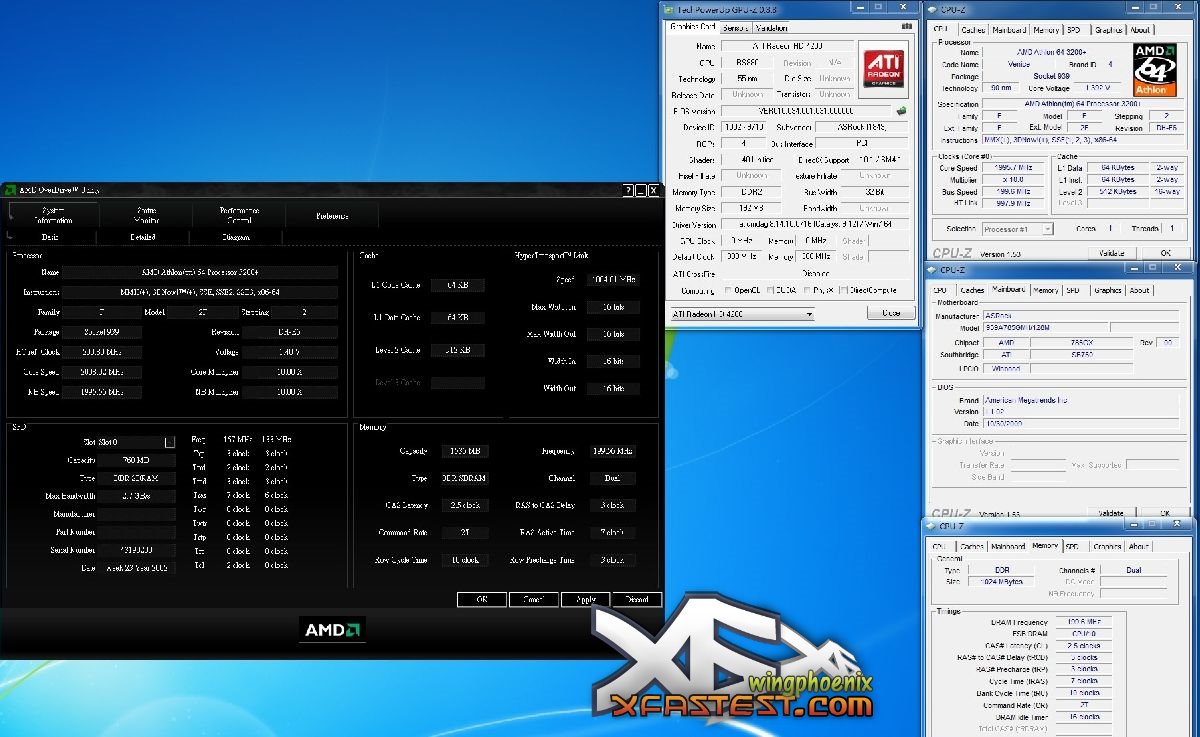Click the GPU-Z title bar app icon
Screen dimensions: 1200x737
(x=670, y=9)
